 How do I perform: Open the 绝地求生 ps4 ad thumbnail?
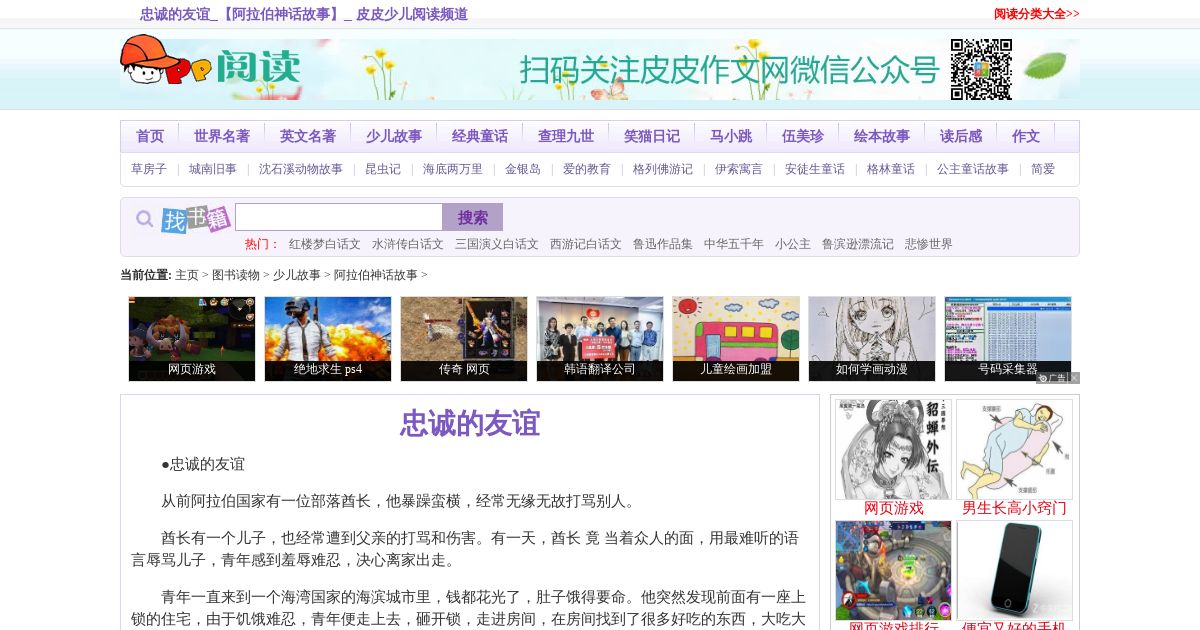click(328, 339)
